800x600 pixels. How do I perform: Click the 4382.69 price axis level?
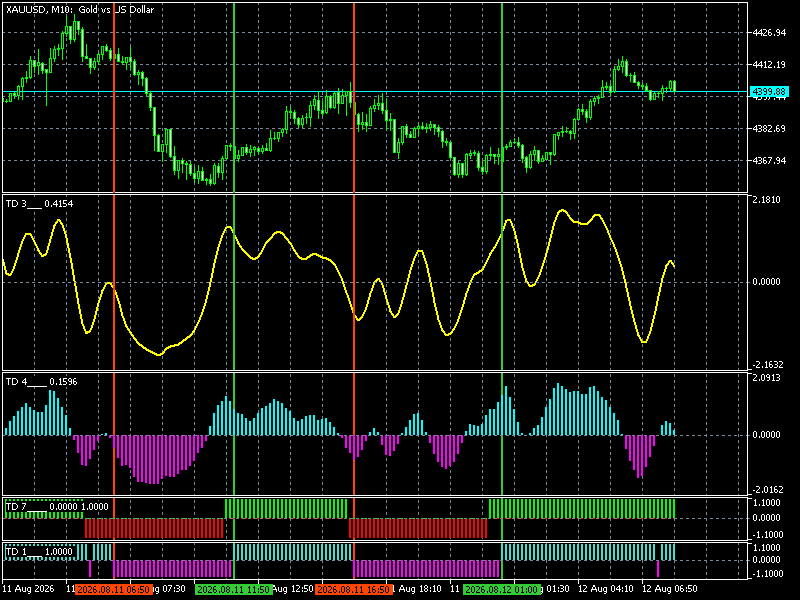pos(769,129)
